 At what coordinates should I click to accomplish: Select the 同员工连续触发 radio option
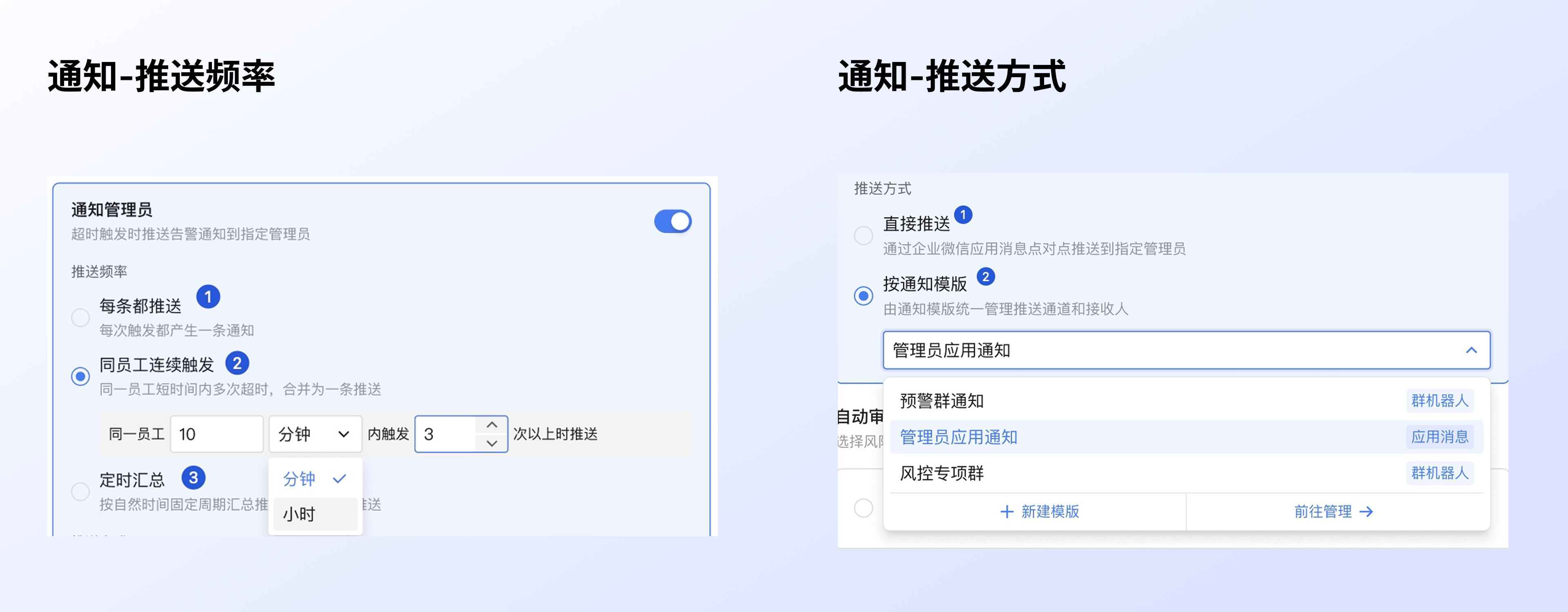[x=80, y=376]
